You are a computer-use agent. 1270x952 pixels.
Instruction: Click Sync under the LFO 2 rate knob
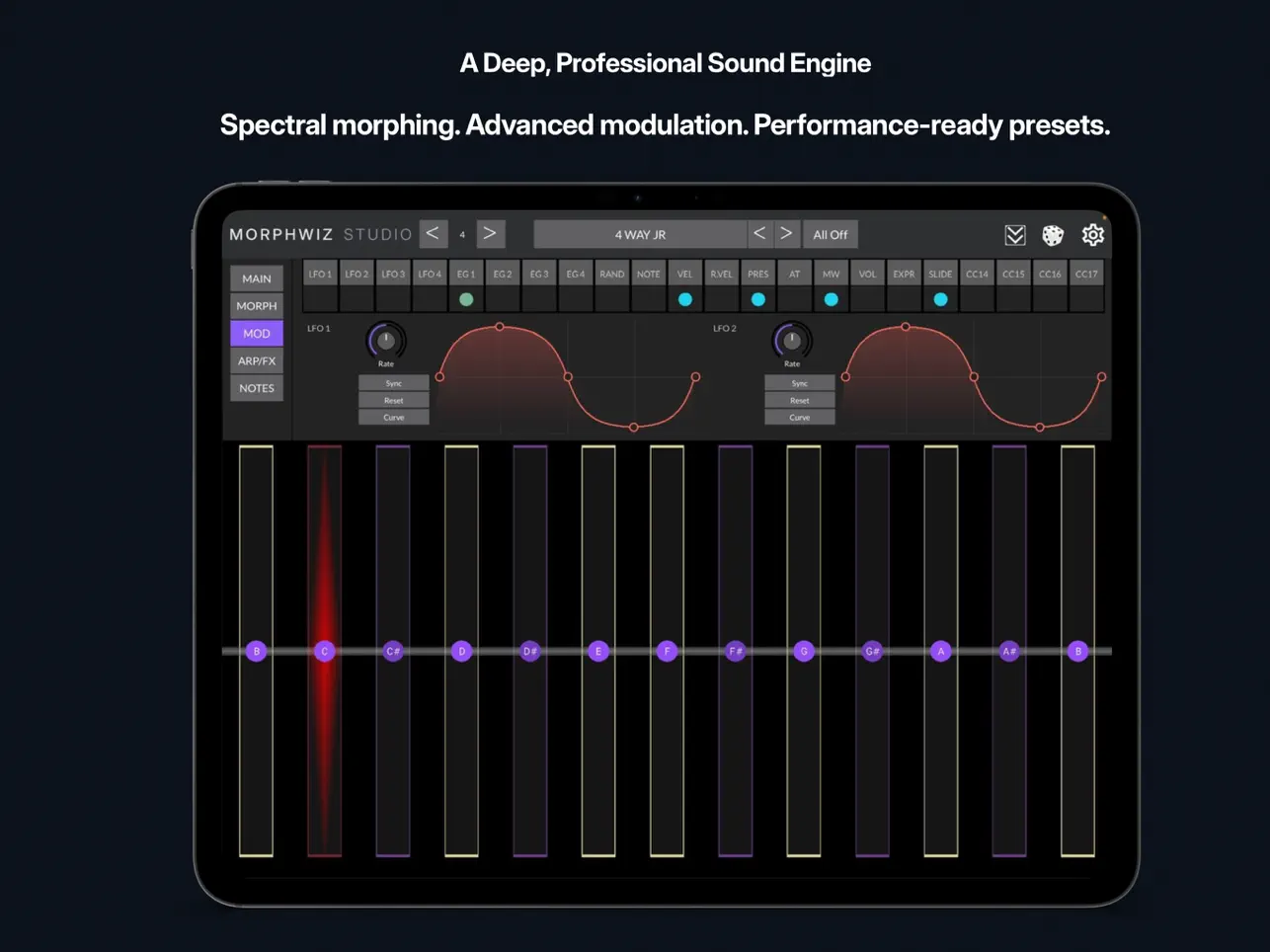800,383
